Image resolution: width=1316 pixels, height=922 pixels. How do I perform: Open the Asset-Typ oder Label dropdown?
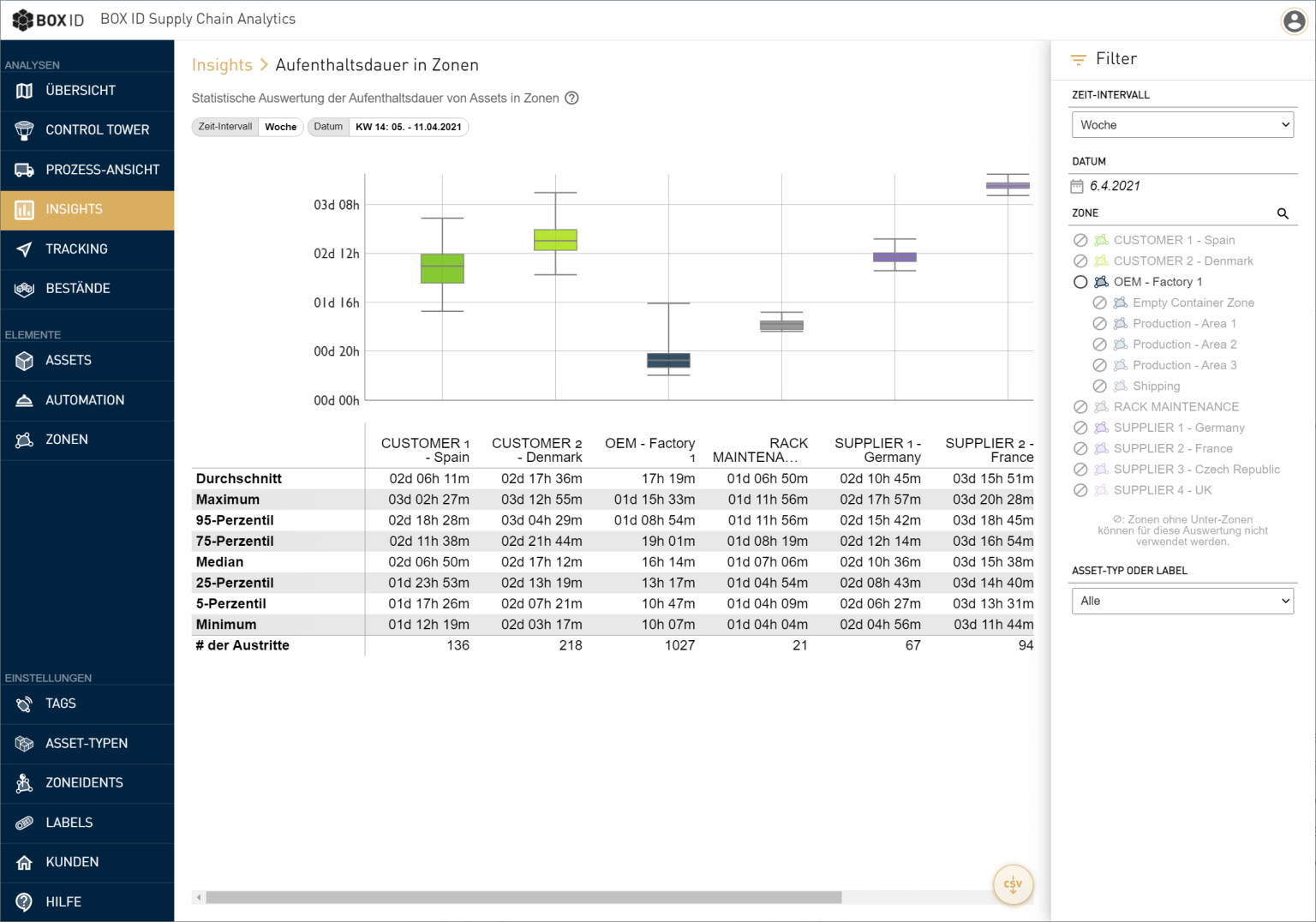(x=1182, y=601)
